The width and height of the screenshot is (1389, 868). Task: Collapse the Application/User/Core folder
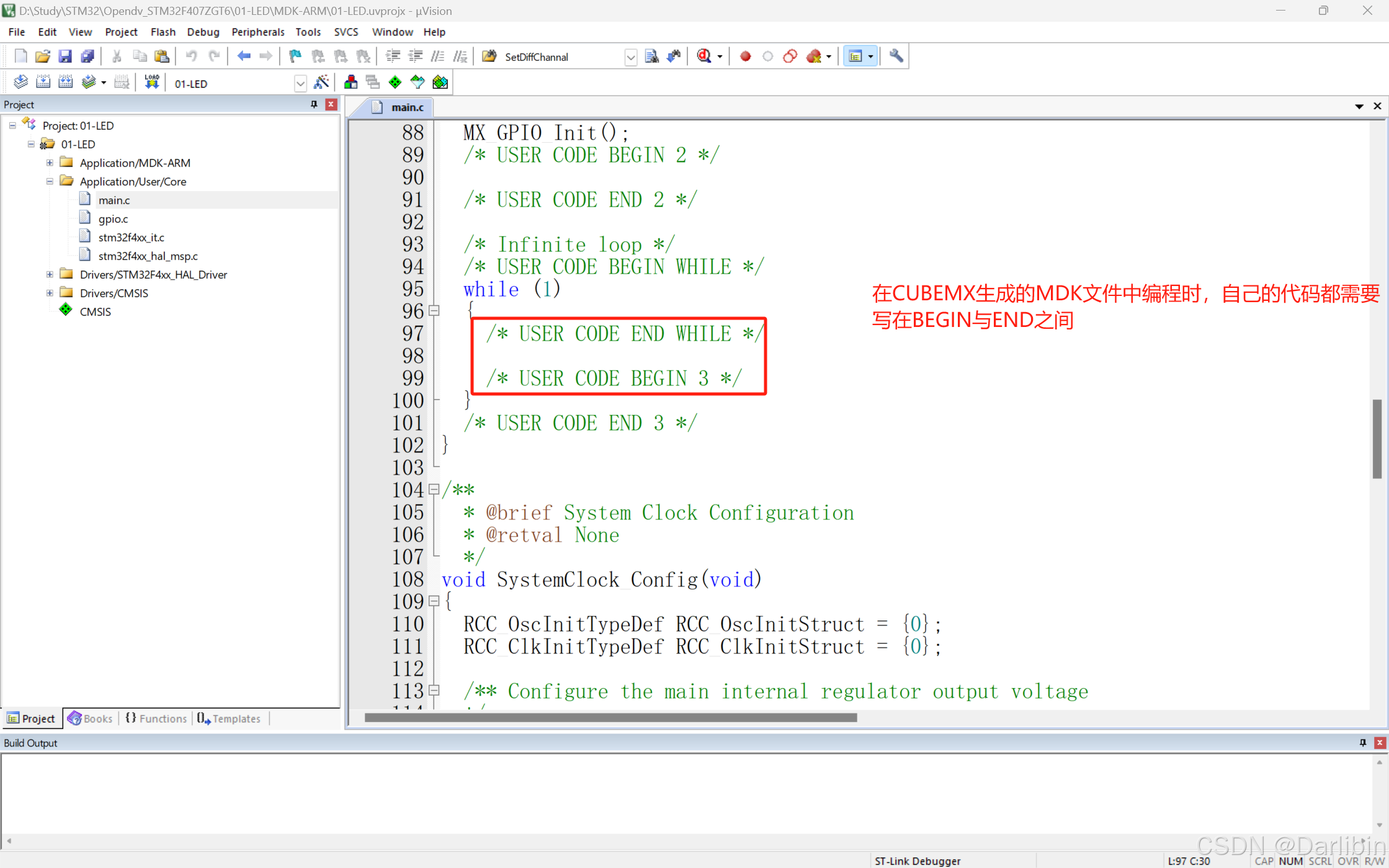point(50,181)
